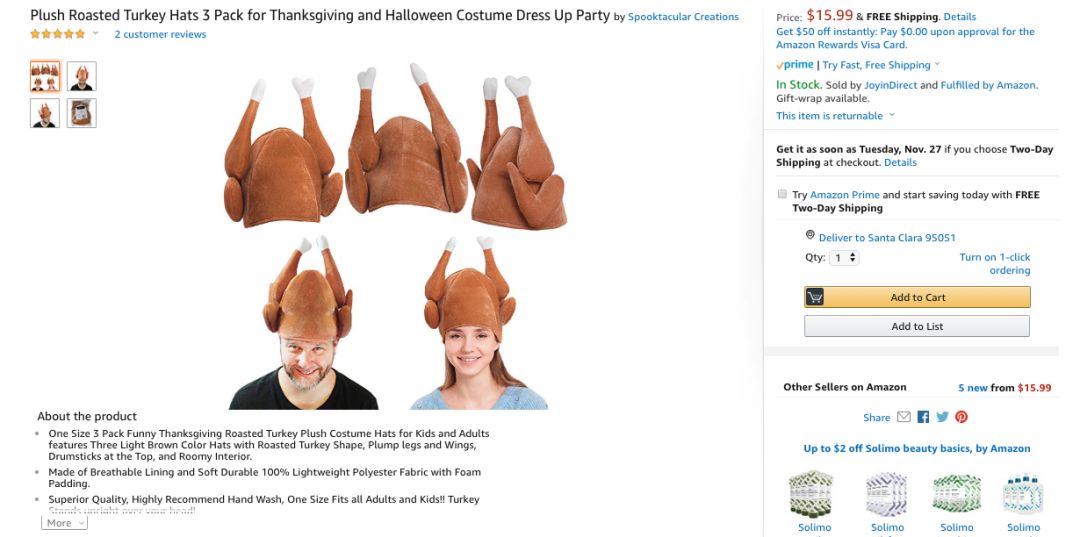Expand the star rating breakdown arrow
Screen dimensions: 1080x537
pos(96,34)
